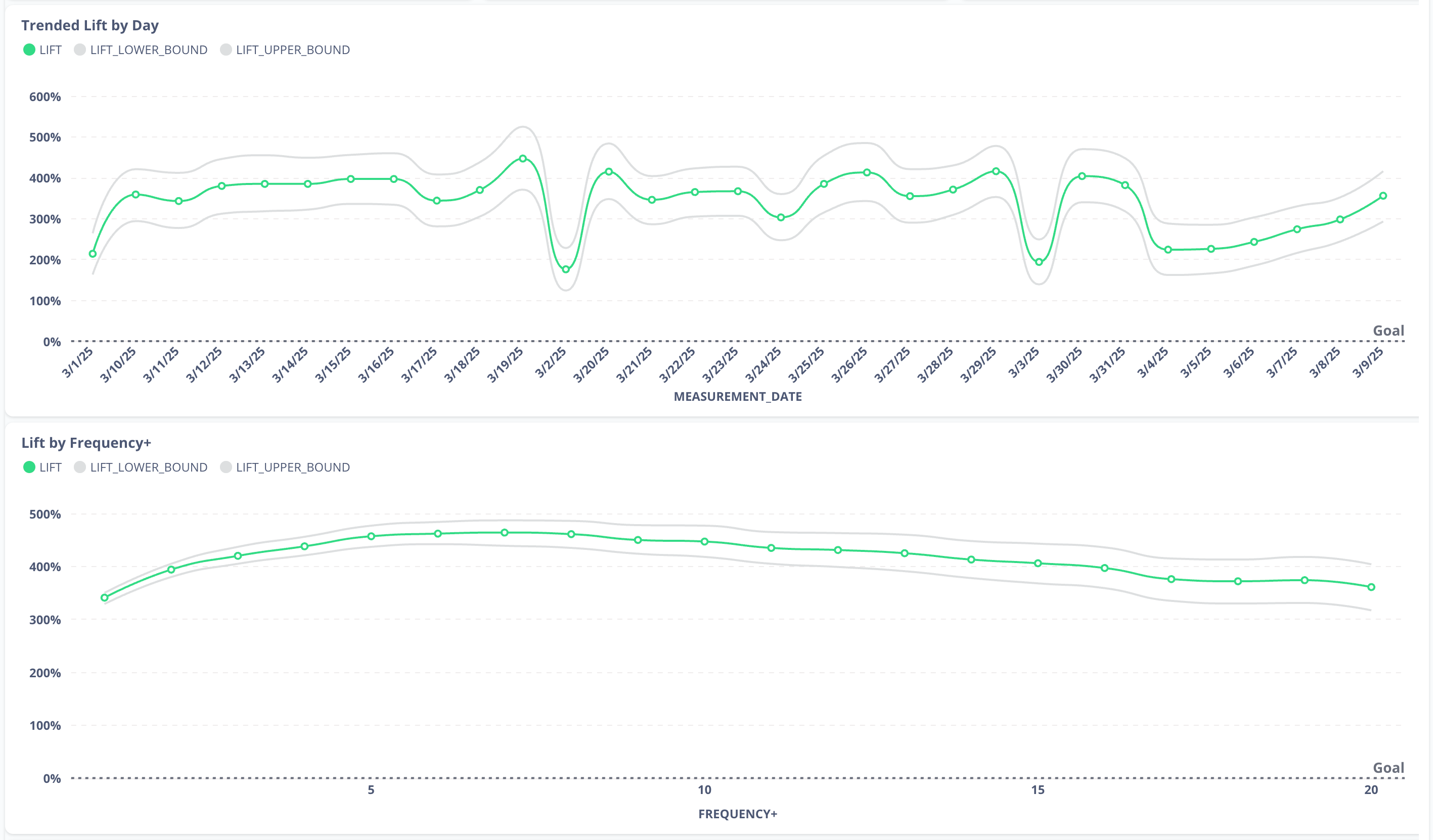Select the frequency 20 data point

click(x=1371, y=587)
